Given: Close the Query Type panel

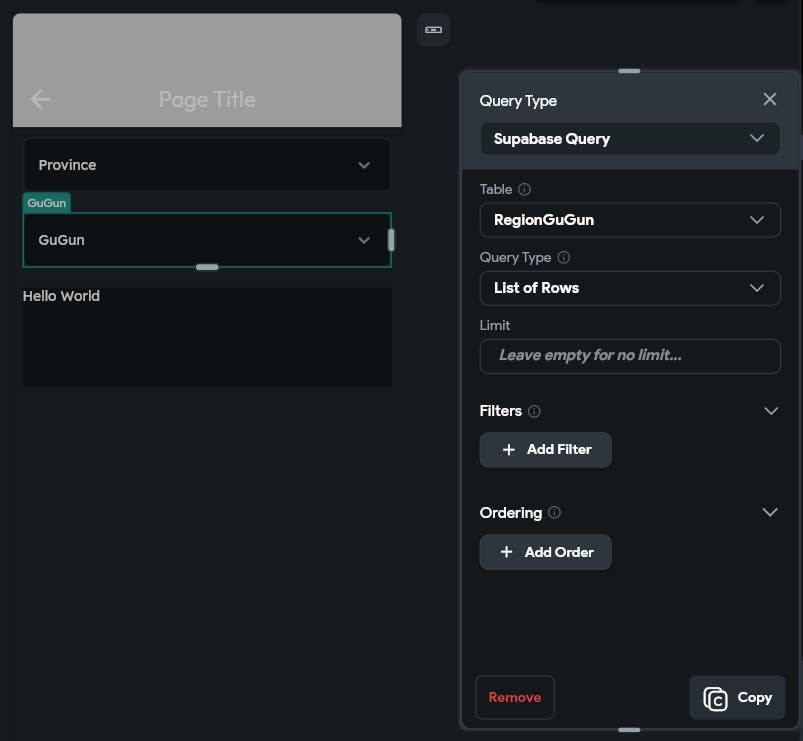Looking at the screenshot, I should click(x=769, y=99).
